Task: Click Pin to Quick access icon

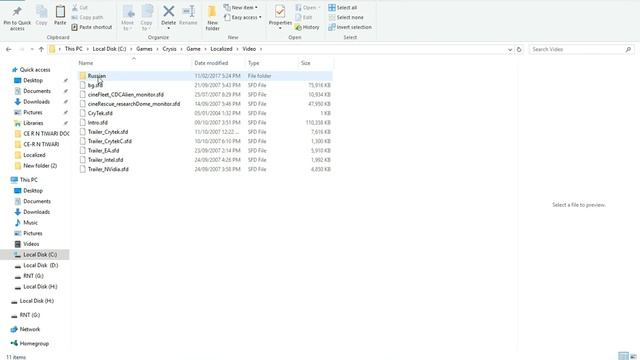Action: point(17,12)
